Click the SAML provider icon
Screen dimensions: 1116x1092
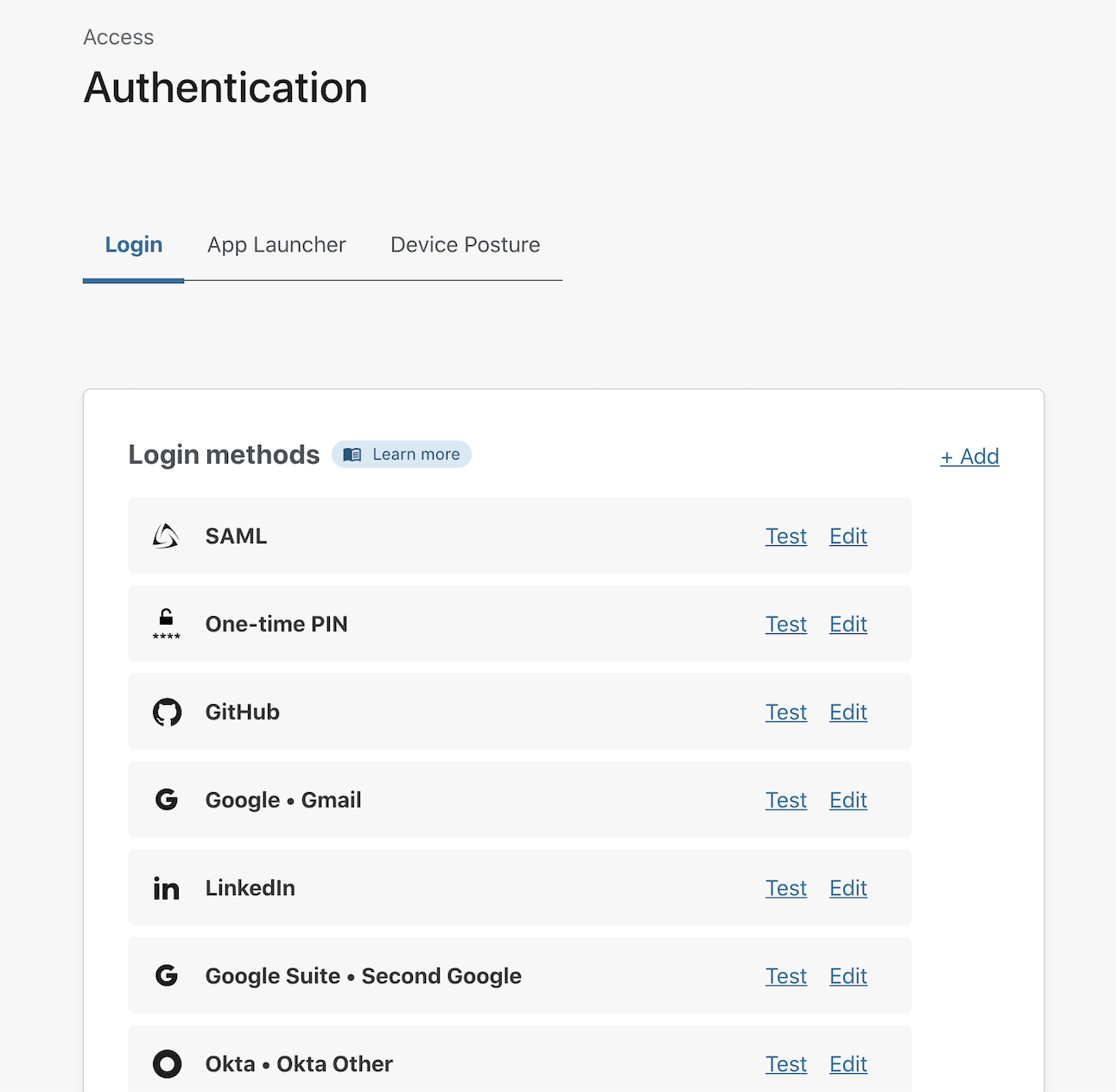click(166, 536)
